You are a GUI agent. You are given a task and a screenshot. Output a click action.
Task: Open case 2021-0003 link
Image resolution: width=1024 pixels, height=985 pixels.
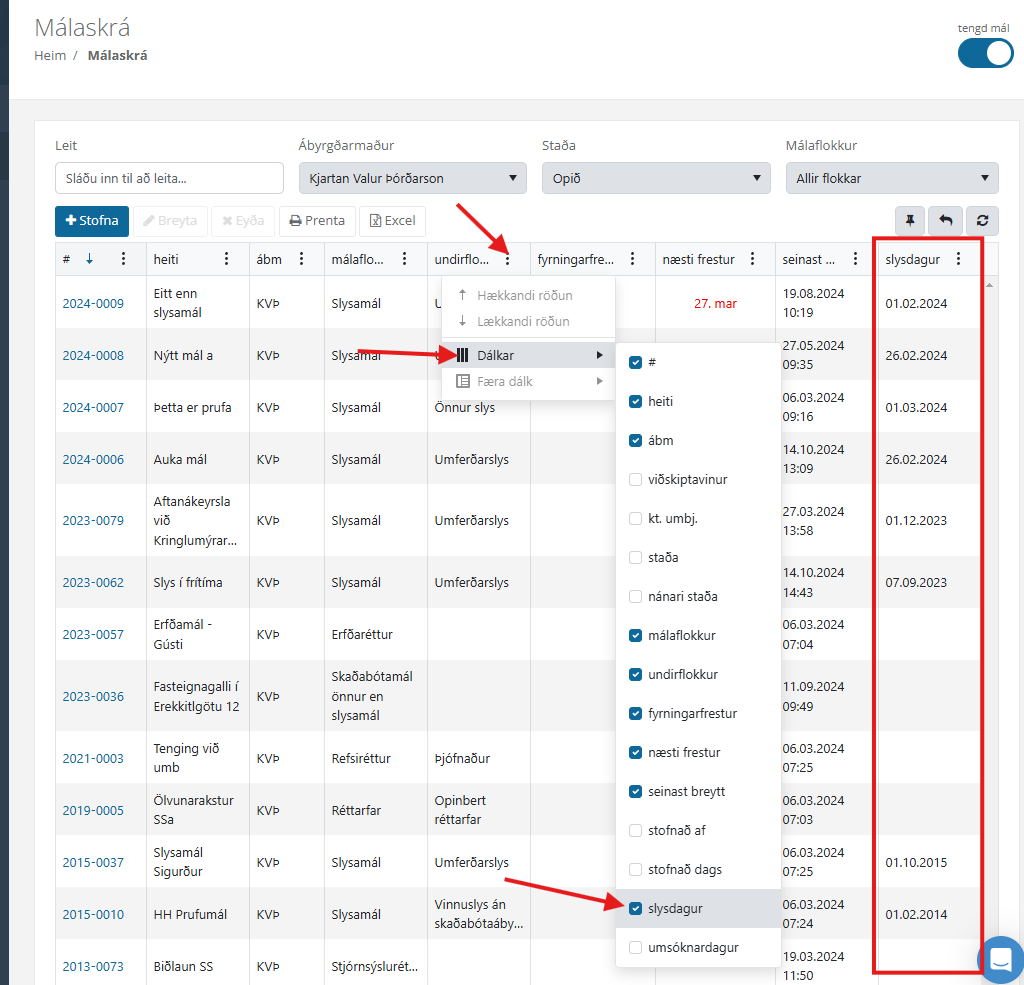pyautogui.click(x=93, y=758)
